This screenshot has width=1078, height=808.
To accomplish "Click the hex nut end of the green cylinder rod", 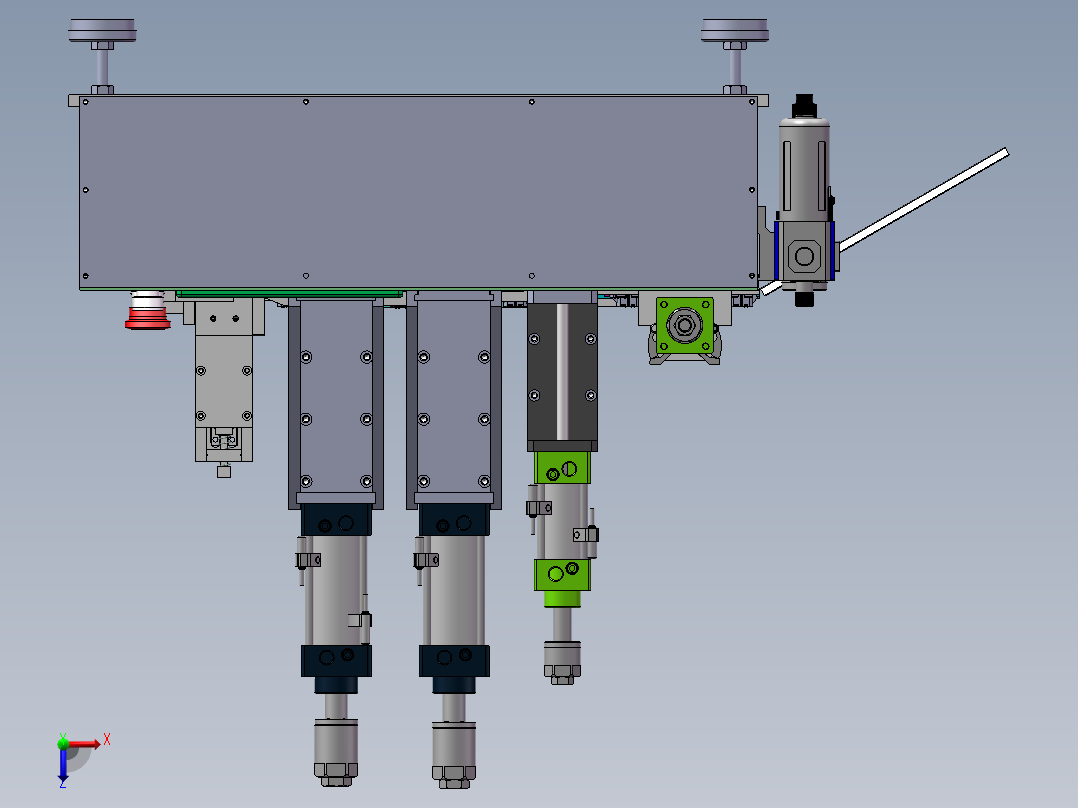I will [x=562, y=673].
